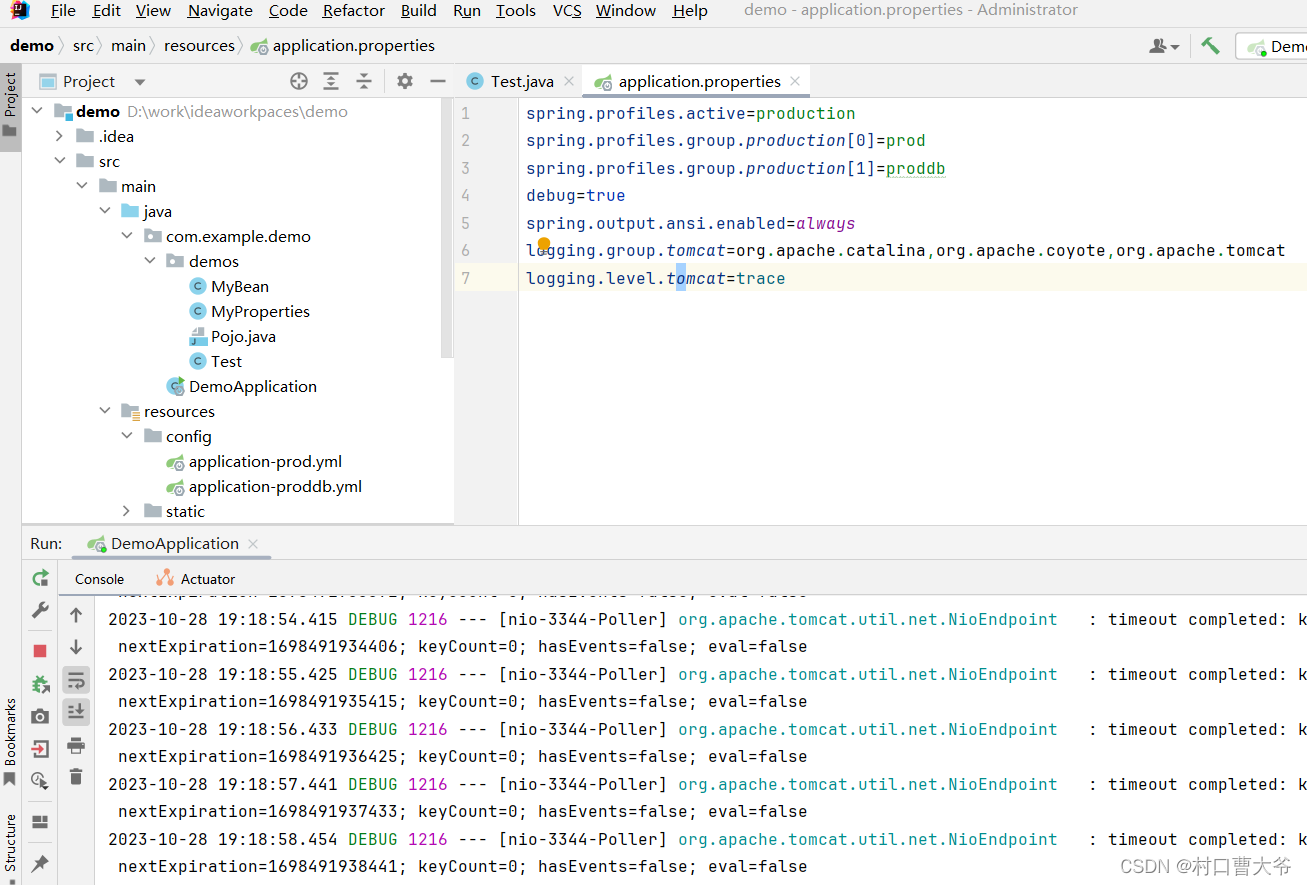Click the src breadcrumb in navigation bar
Viewport: 1307px width, 885px height.
(83, 46)
